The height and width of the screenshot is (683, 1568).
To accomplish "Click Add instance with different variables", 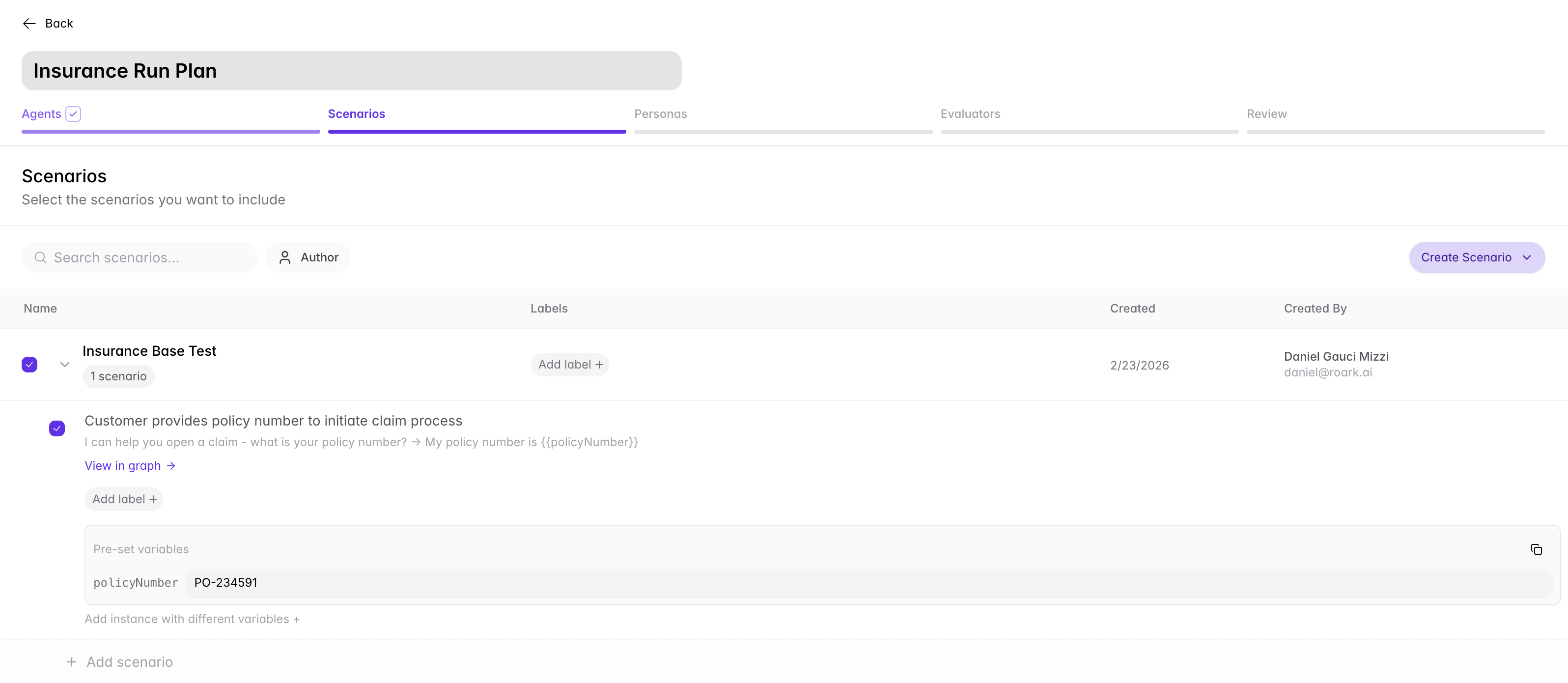I will [192, 619].
